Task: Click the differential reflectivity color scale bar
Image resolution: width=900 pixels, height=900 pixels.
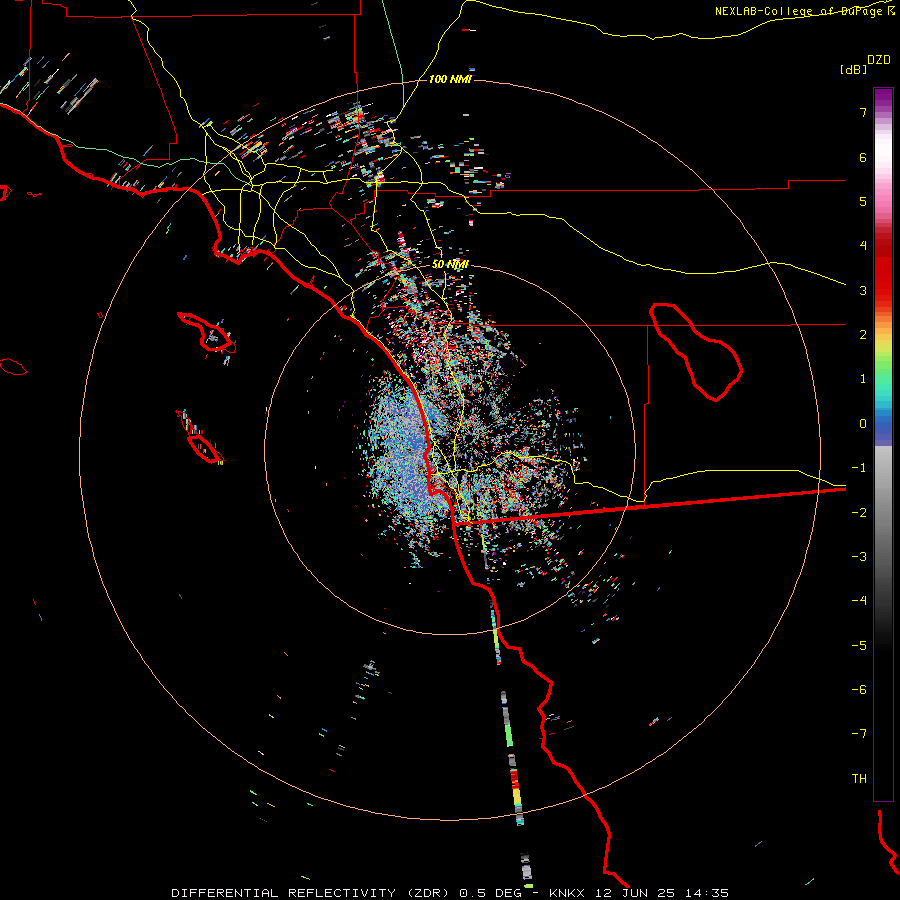Action: click(883, 444)
